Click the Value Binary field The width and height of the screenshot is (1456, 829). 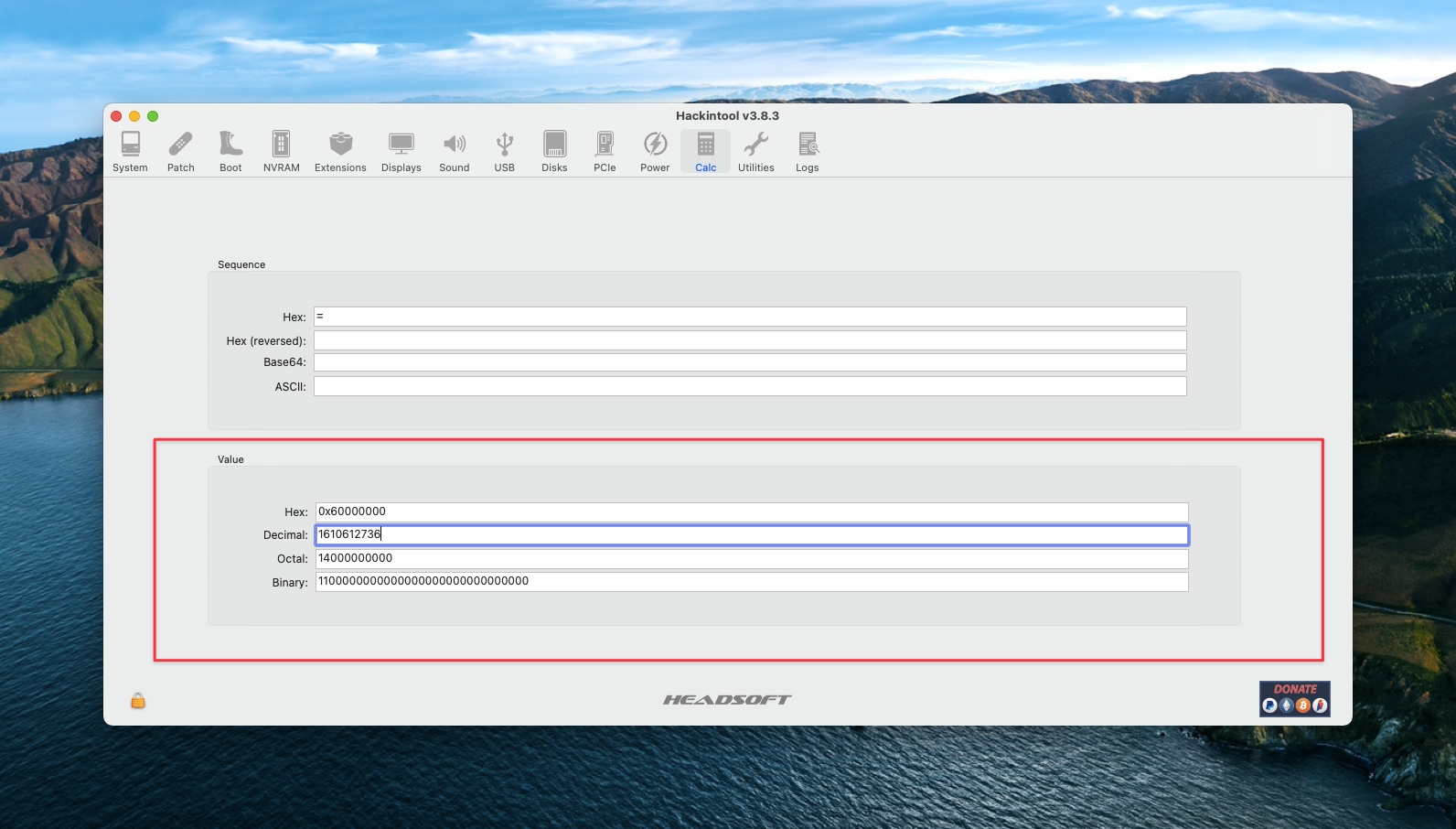point(751,582)
